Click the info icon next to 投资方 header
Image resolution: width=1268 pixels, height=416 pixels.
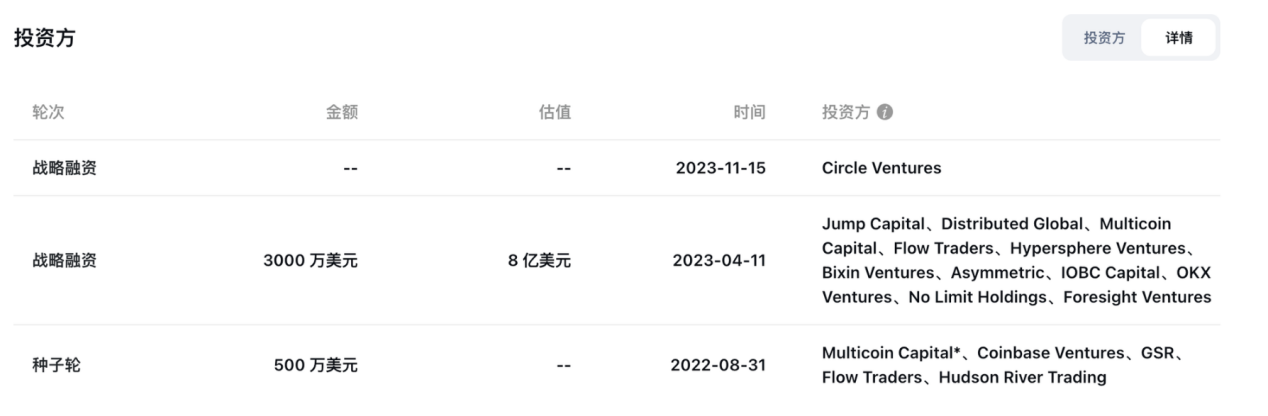tap(885, 113)
